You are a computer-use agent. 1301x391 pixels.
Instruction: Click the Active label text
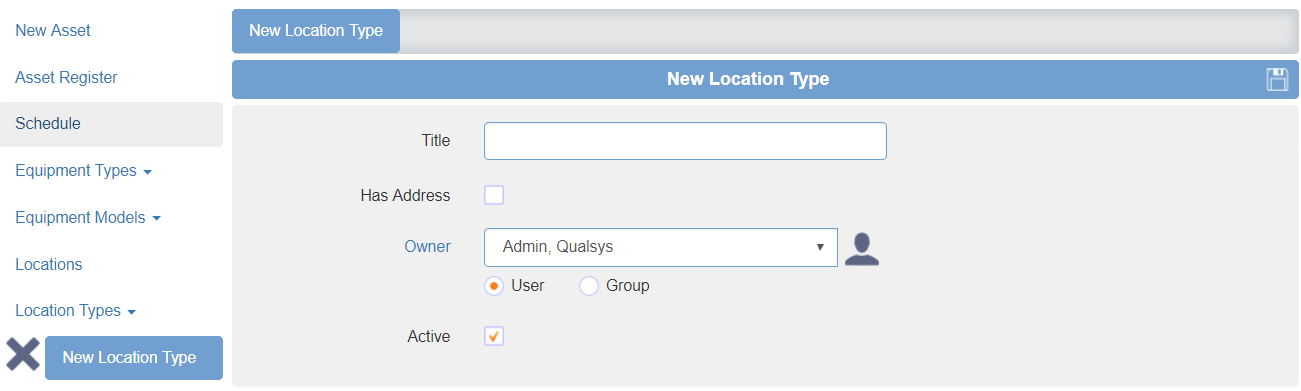[x=429, y=337]
